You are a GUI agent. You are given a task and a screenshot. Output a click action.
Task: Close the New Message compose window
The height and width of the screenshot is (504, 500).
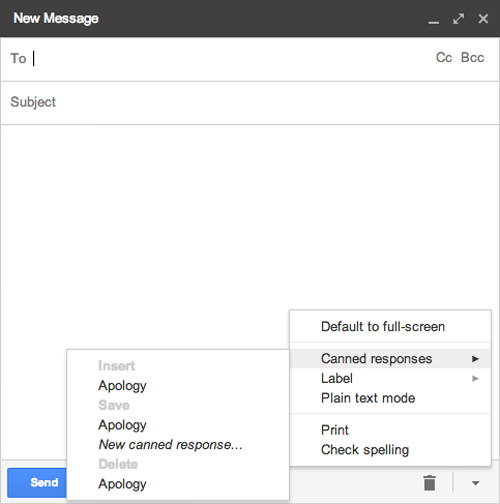[x=483, y=19]
